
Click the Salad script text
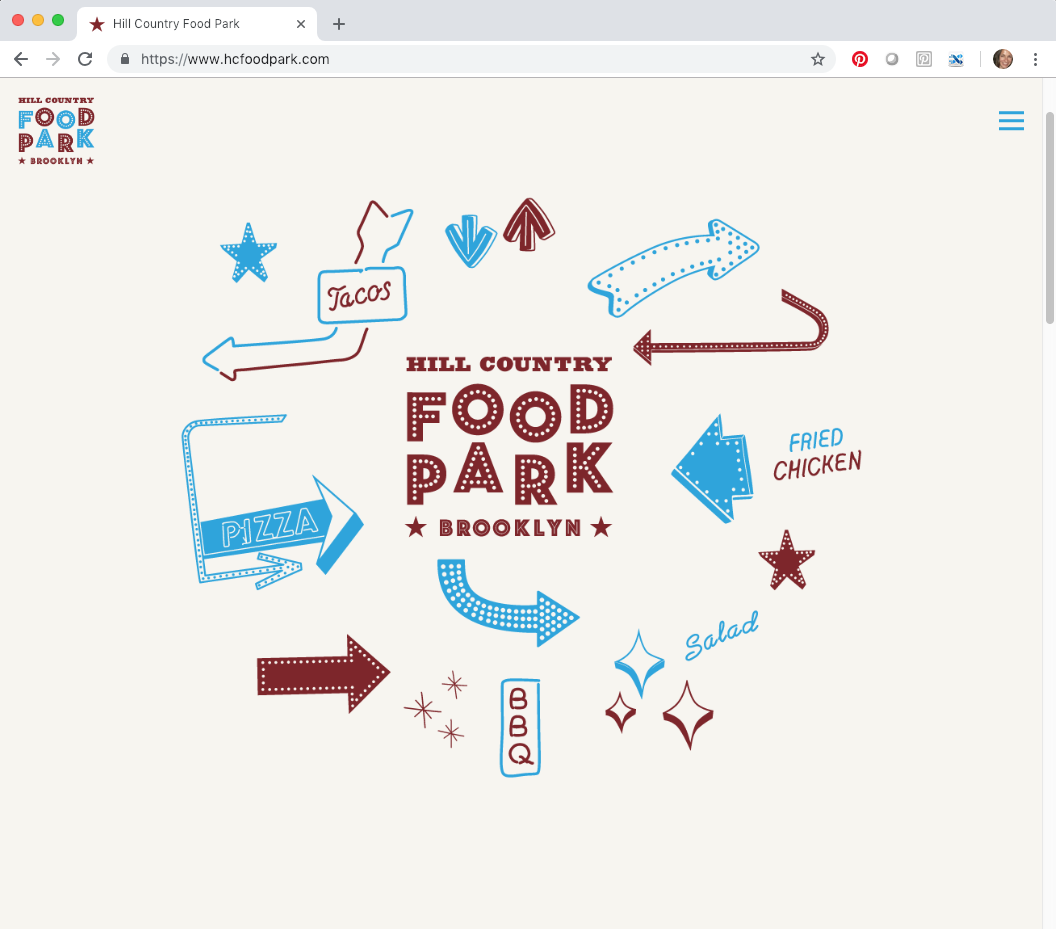722,635
